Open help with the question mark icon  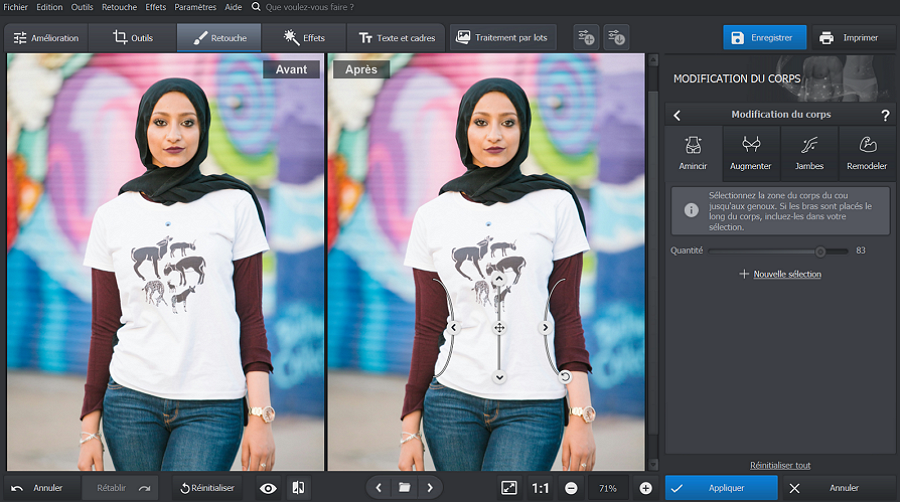click(x=885, y=115)
